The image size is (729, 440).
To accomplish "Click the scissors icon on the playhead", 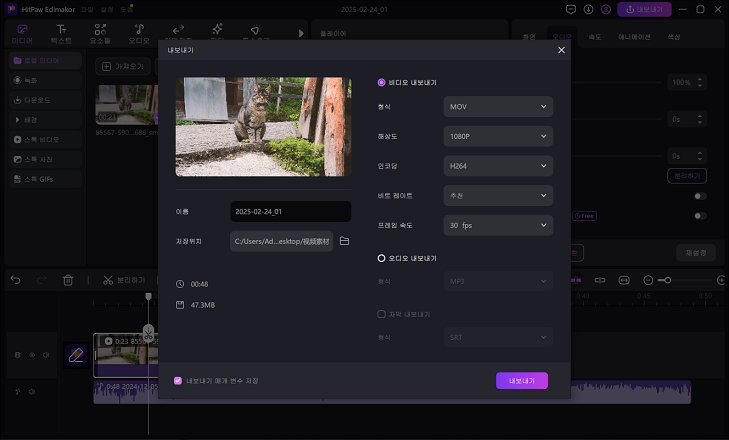I will pyautogui.click(x=148, y=333).
